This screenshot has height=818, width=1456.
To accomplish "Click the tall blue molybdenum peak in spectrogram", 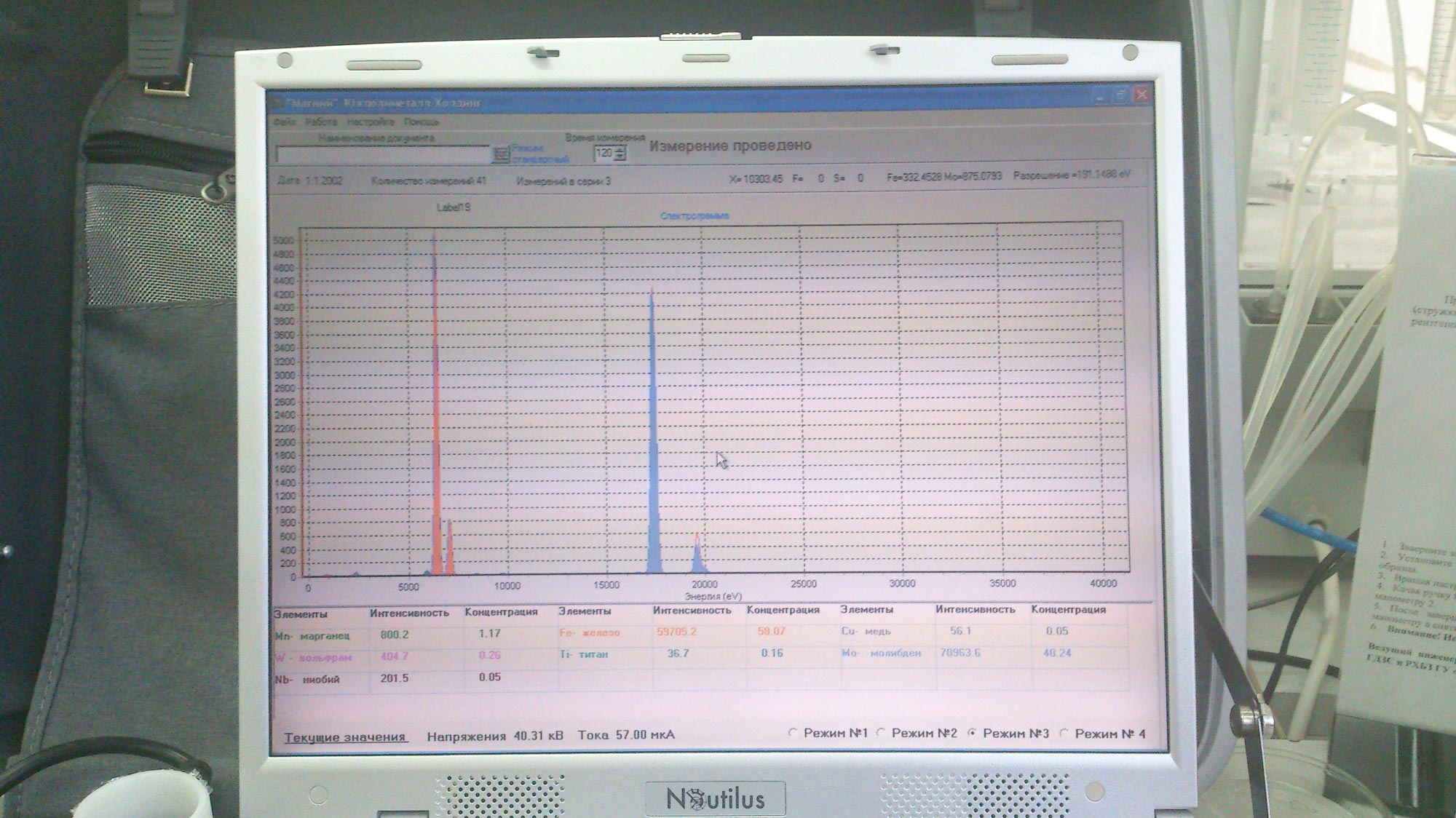I will 652,437.
